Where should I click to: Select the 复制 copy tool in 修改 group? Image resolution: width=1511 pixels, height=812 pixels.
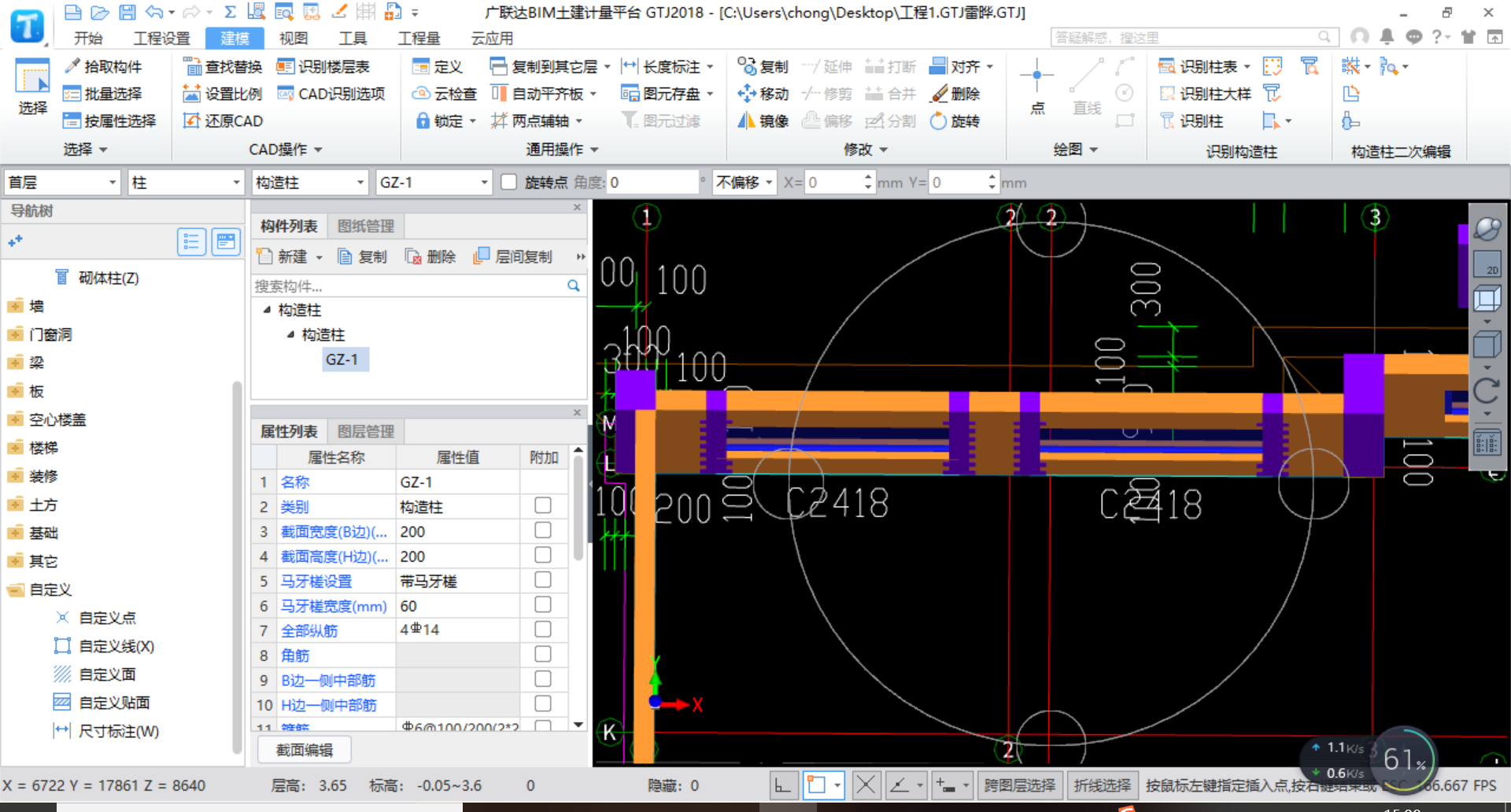(x=763, y=67)
